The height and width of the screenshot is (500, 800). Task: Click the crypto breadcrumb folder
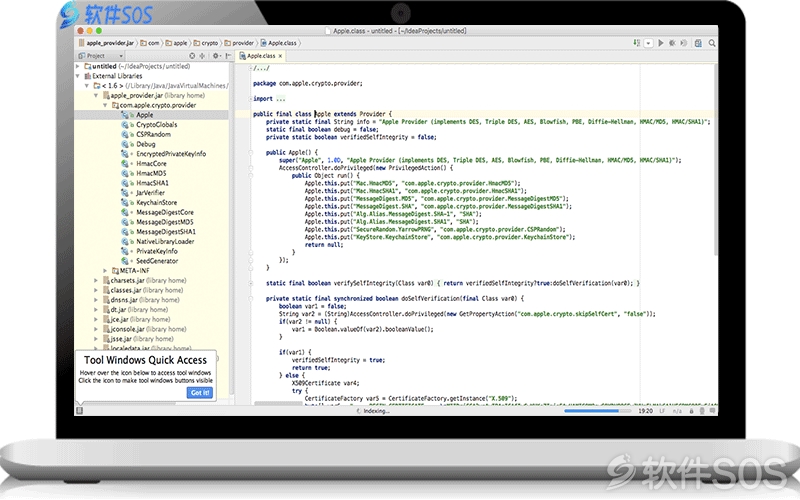pyautogui.click(x=206, y=43)
